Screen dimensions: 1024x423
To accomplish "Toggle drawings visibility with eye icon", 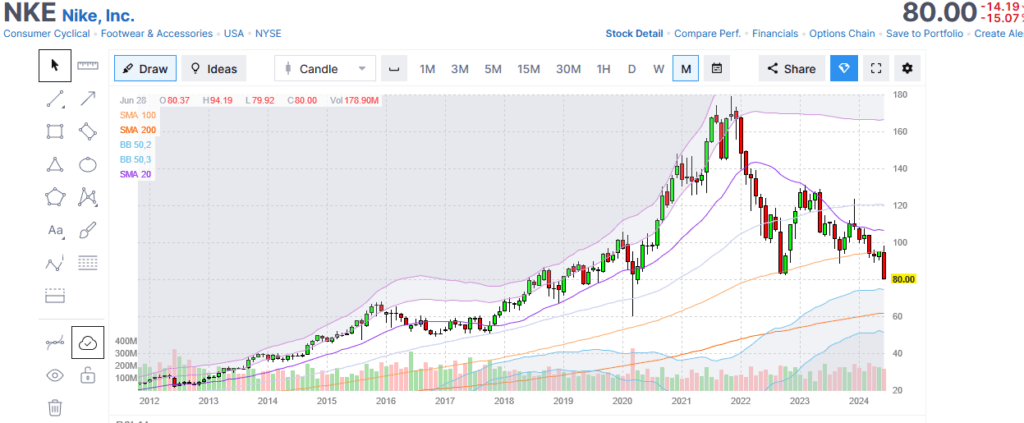I will coord(55,375).
